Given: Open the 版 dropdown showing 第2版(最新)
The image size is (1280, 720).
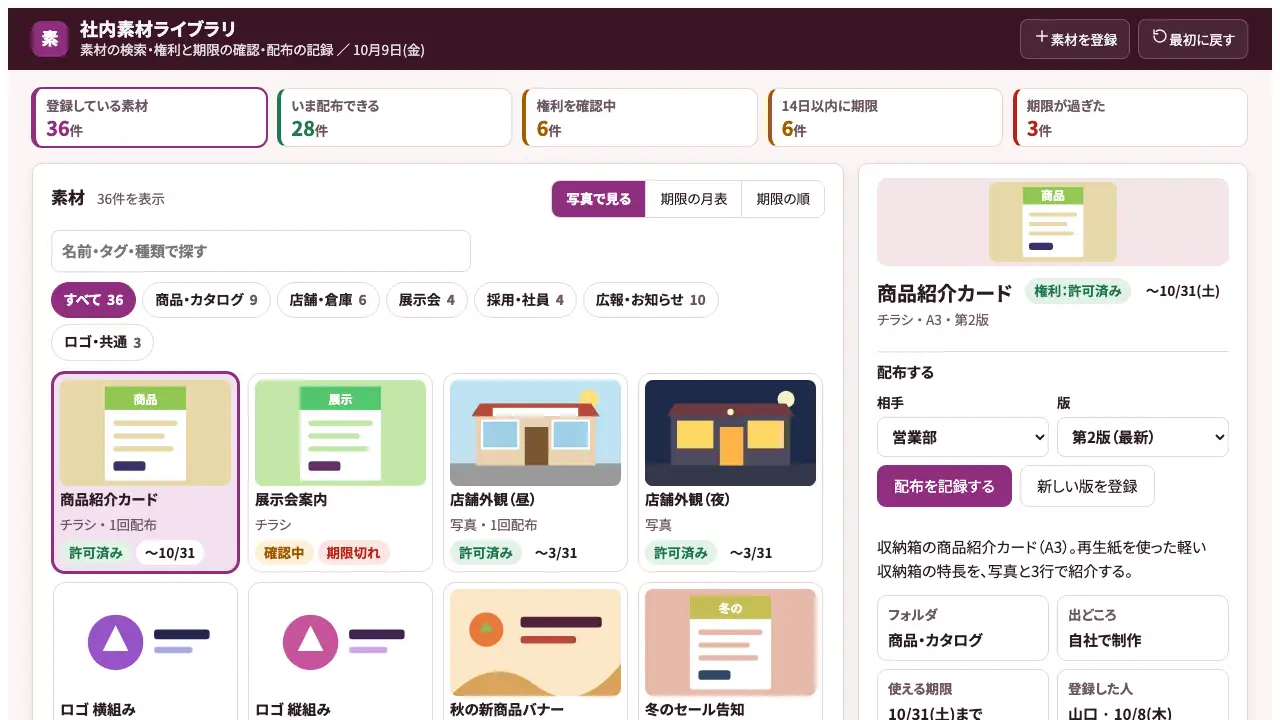Looking at the screenshot, I should 1143,437.
